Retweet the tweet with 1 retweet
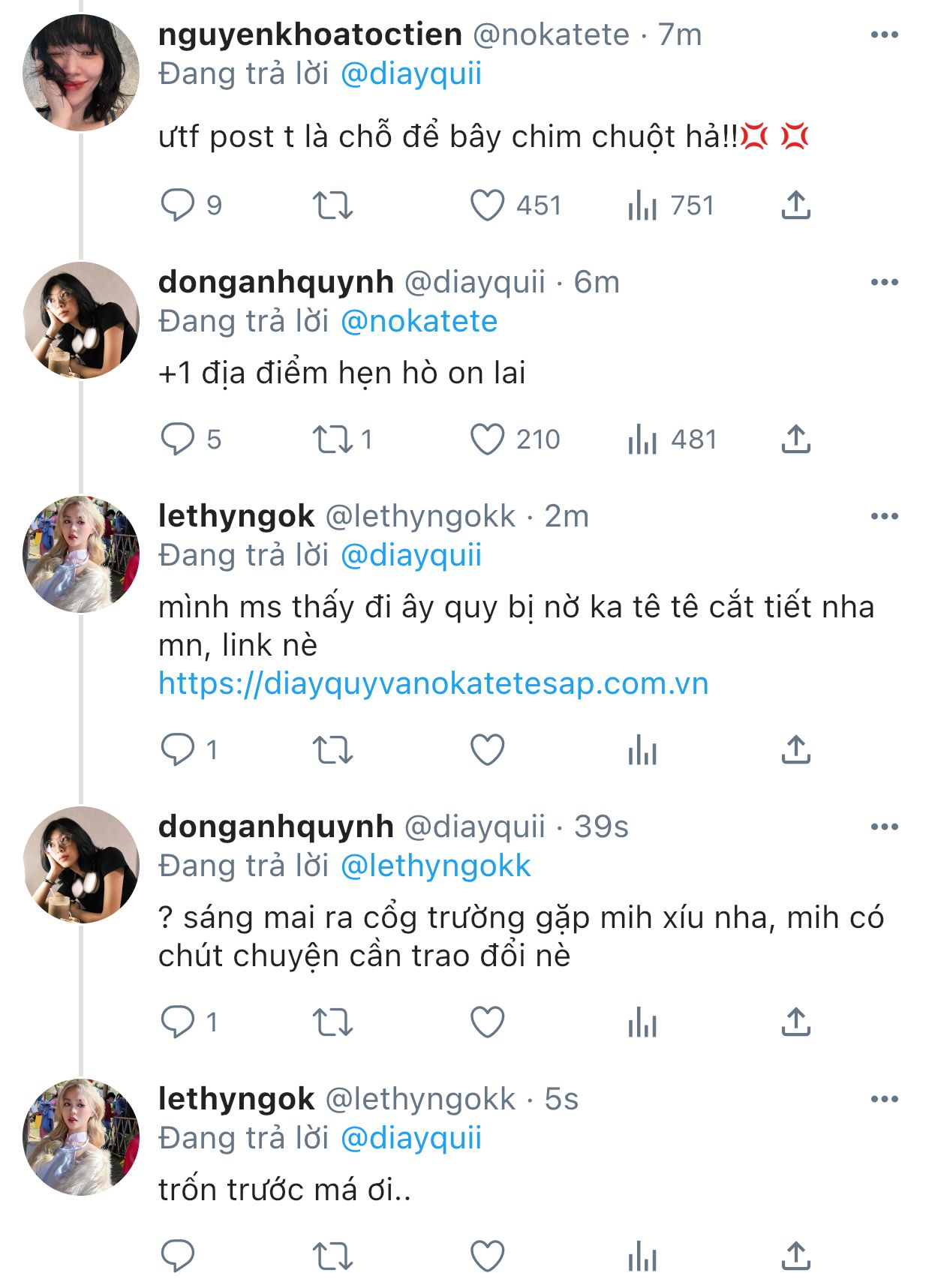Image resolution: width=932 pixels, height=1288 pixels. (x=332, y=439)
